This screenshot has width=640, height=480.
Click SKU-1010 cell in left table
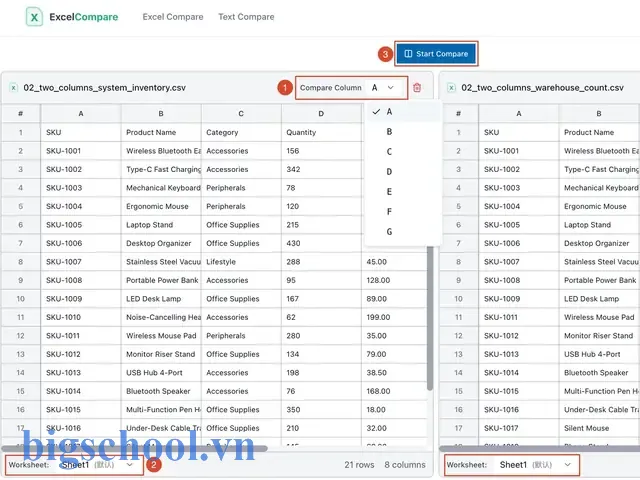point(81,317)
